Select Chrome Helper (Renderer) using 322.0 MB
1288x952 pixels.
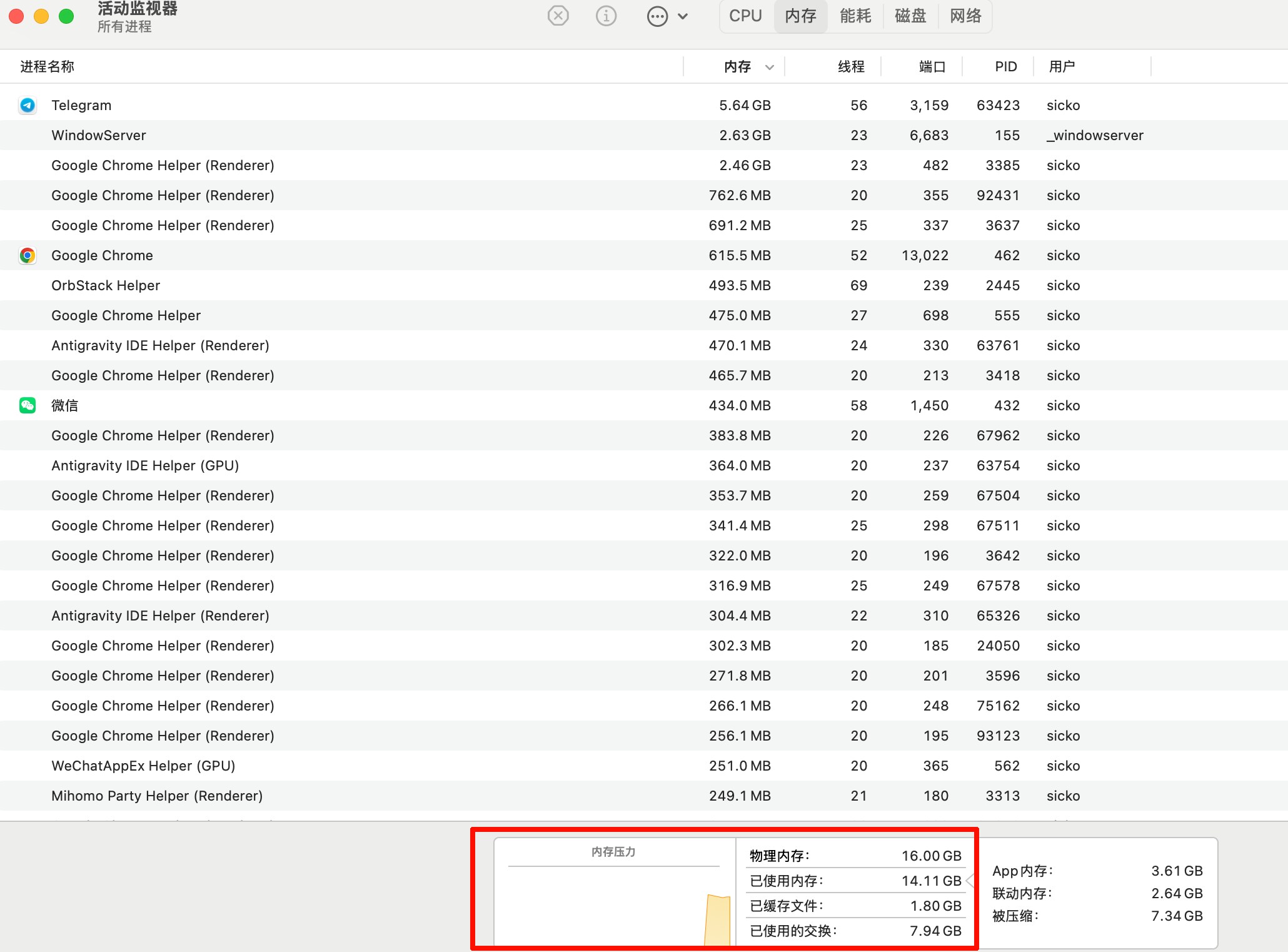(644, 555)
